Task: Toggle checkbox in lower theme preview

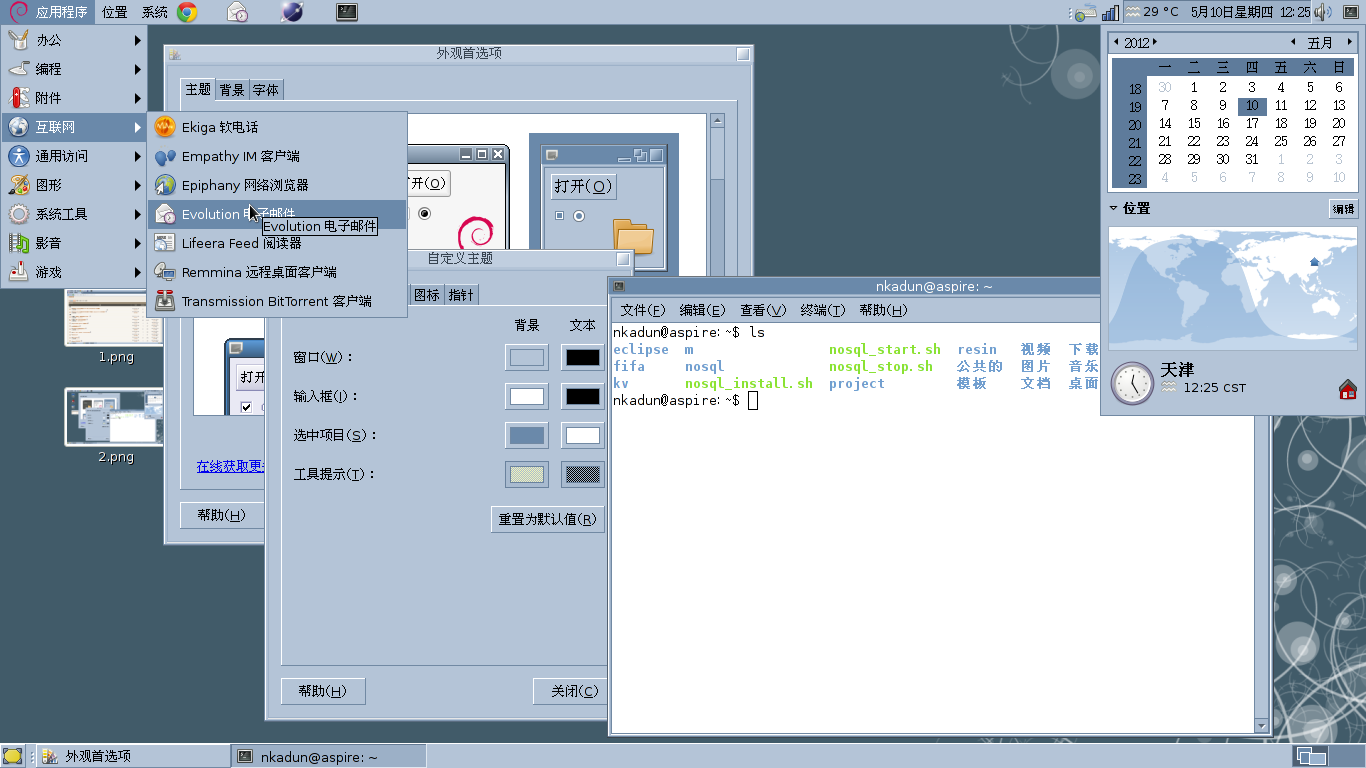Action: pyautogui.click(x=246, y=407)
